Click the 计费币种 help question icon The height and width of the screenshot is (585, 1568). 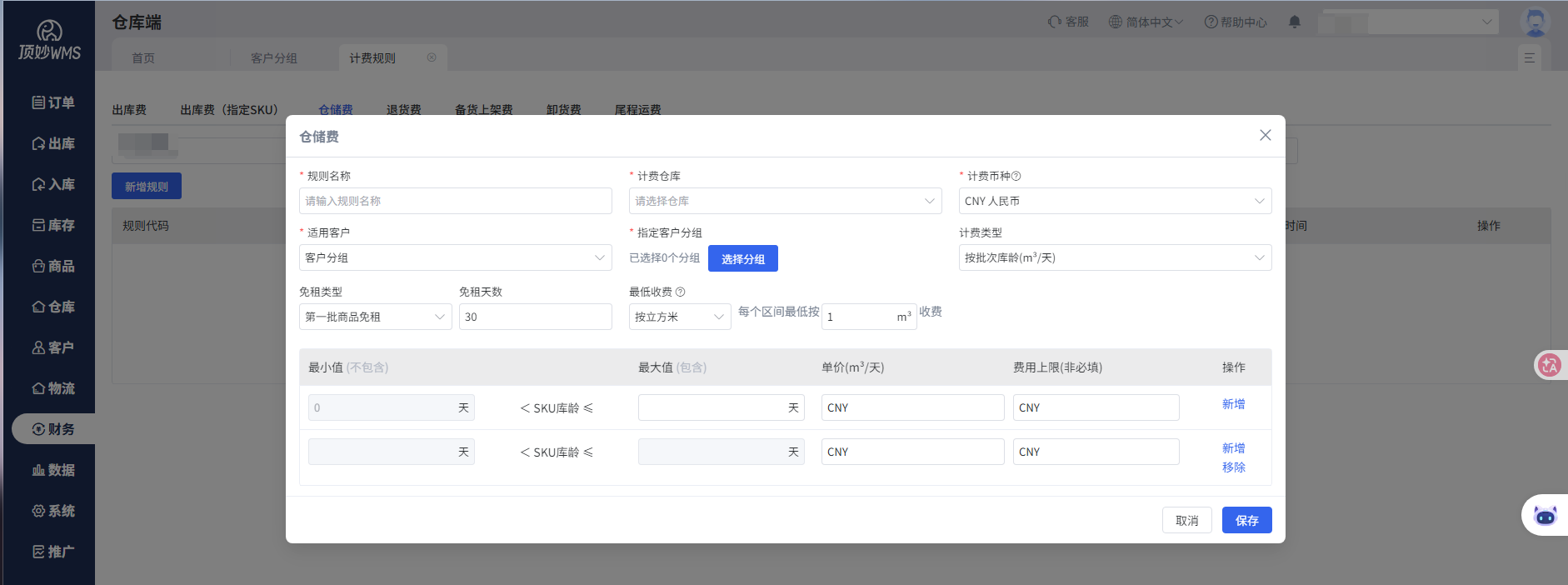1016,176
